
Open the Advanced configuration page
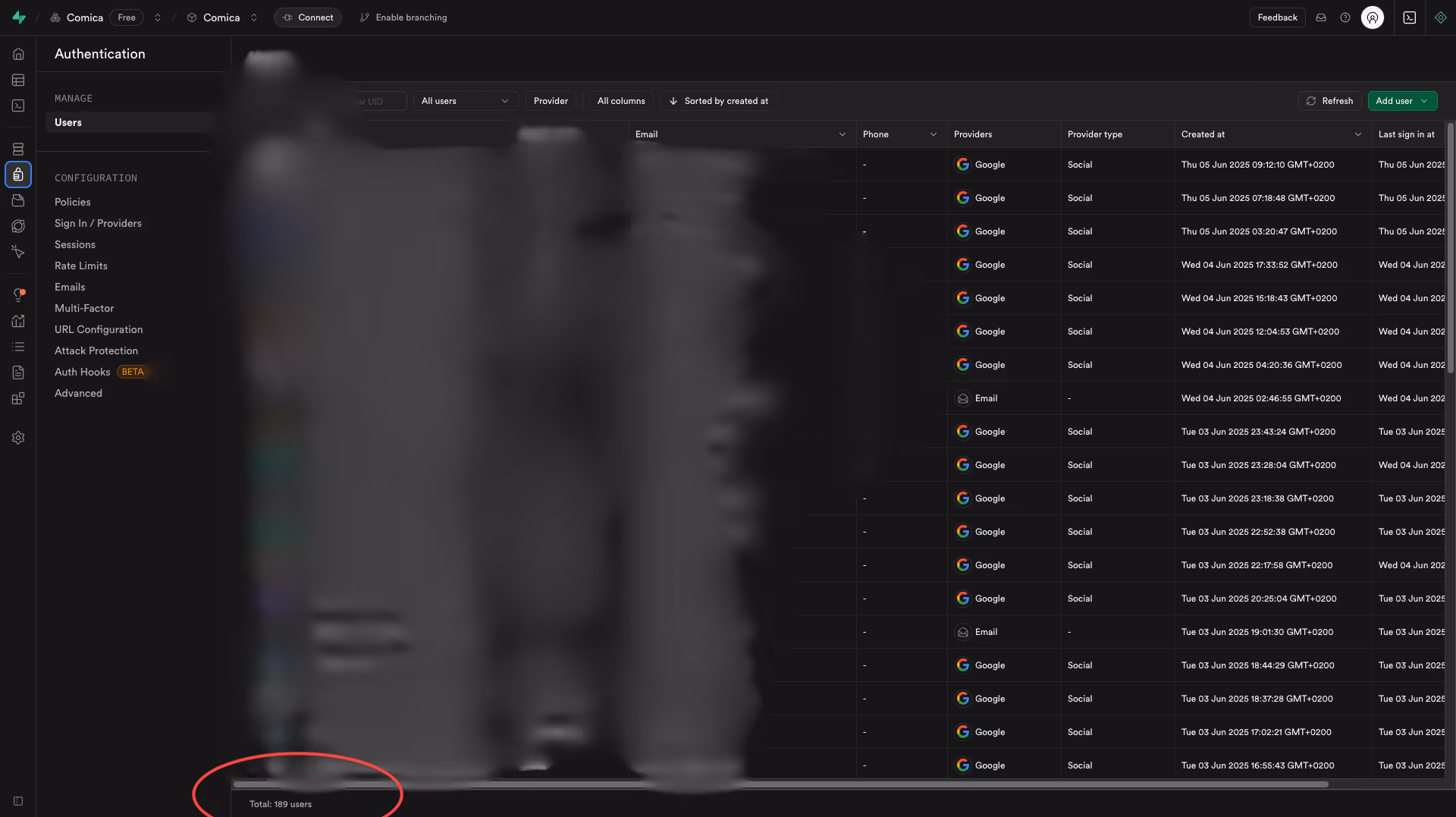pos(78,393)
